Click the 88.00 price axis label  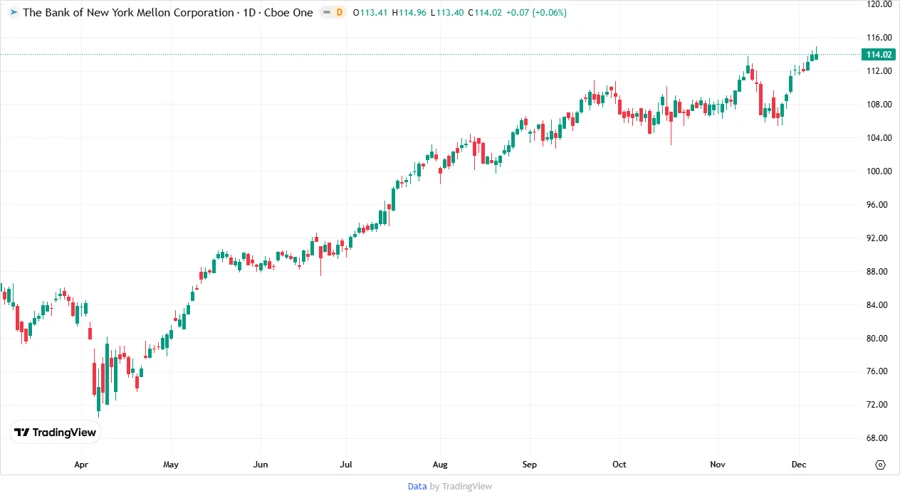879,271
